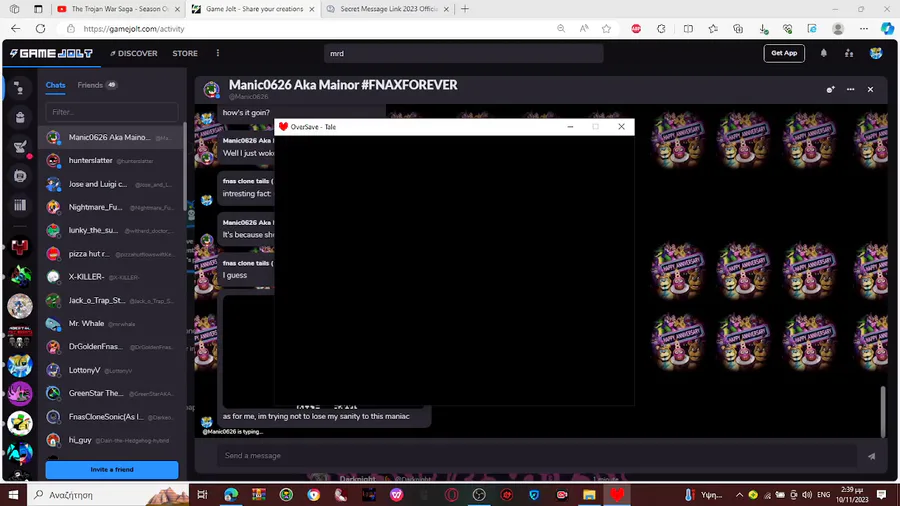Click the Invite a friend button
Screen dimensions: 900x506
click(x=112, y=469)
